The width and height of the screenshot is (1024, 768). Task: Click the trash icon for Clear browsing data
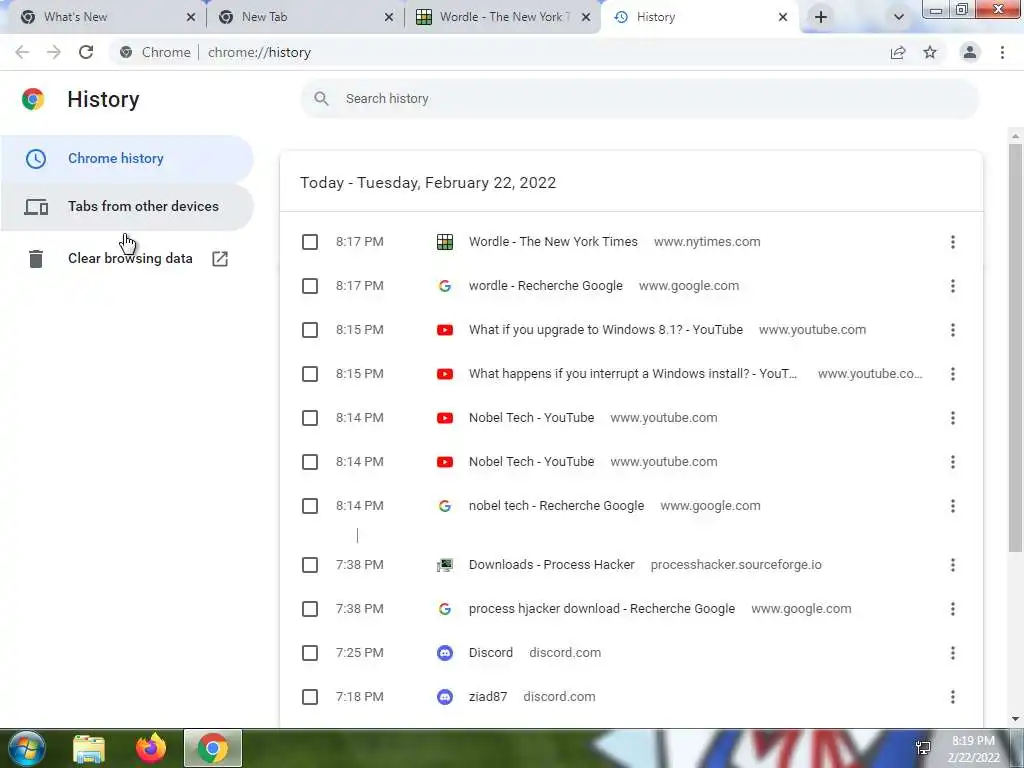tap(36, 259)
